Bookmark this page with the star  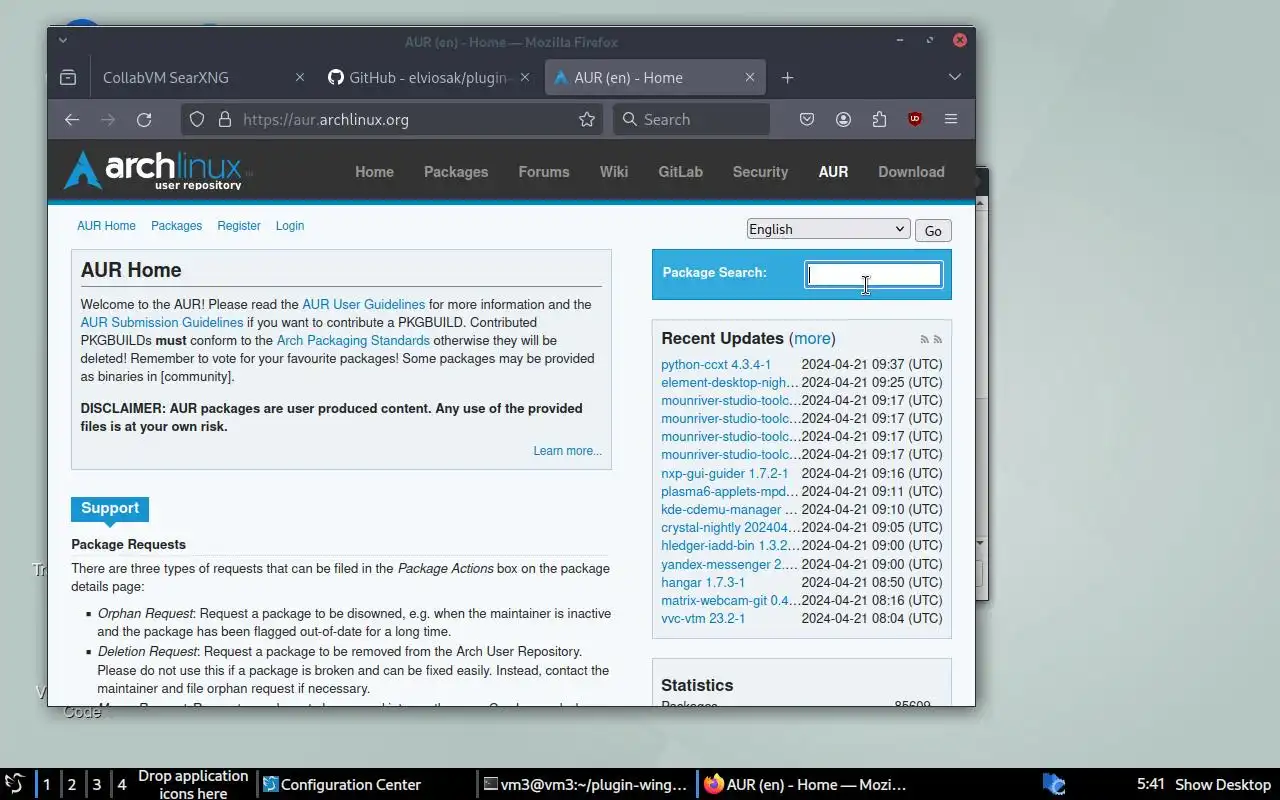tap(587, 119)
